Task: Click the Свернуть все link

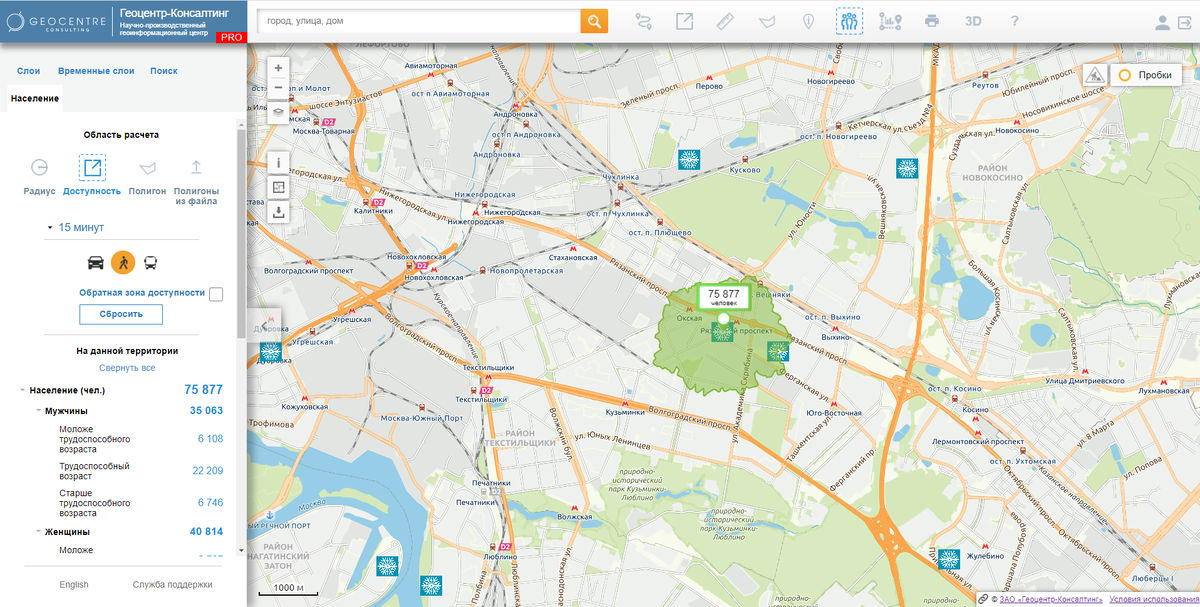Action: [x=127, y=368]
